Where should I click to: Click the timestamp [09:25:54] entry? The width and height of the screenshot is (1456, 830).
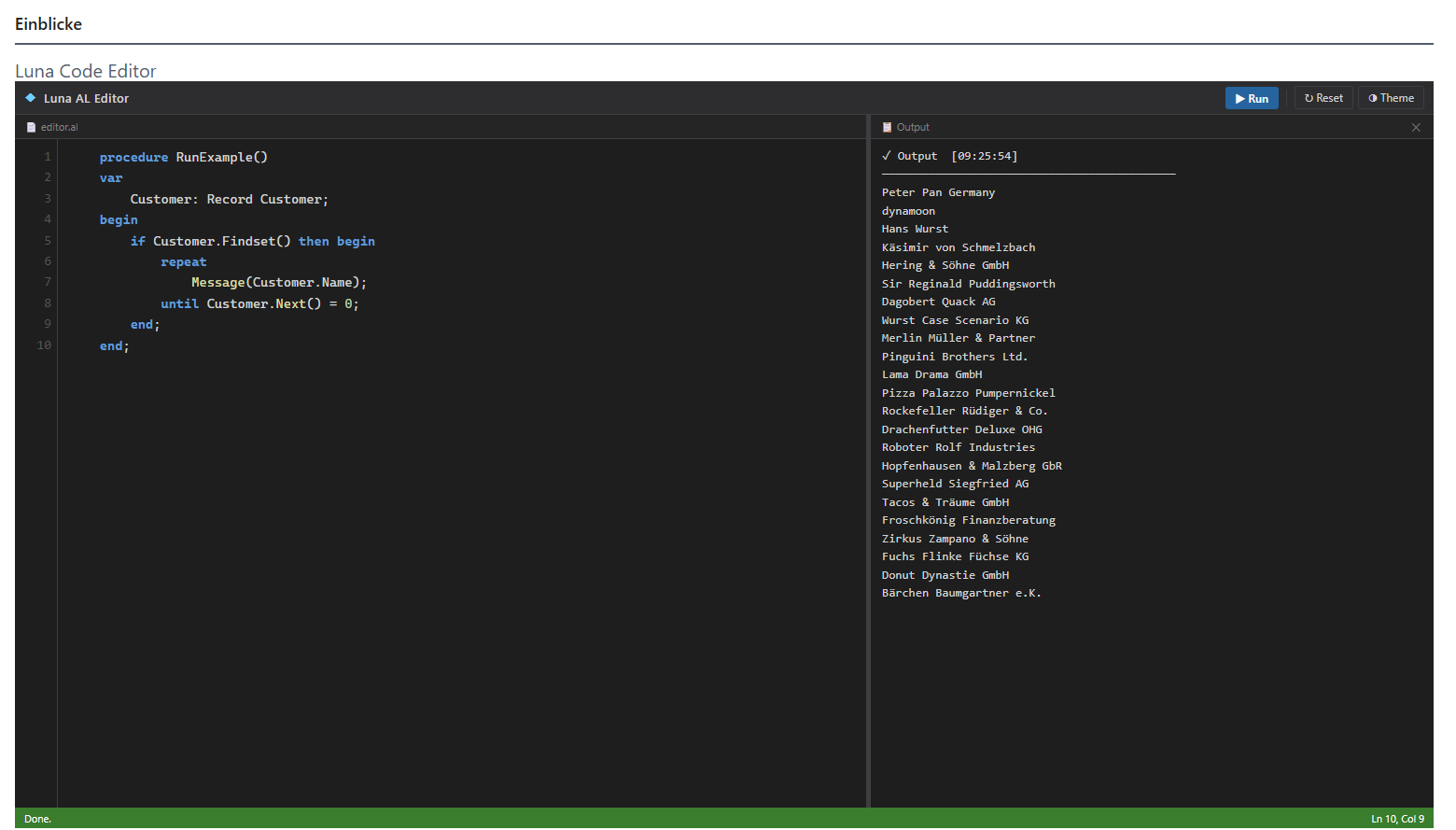(x=985, y=155)
